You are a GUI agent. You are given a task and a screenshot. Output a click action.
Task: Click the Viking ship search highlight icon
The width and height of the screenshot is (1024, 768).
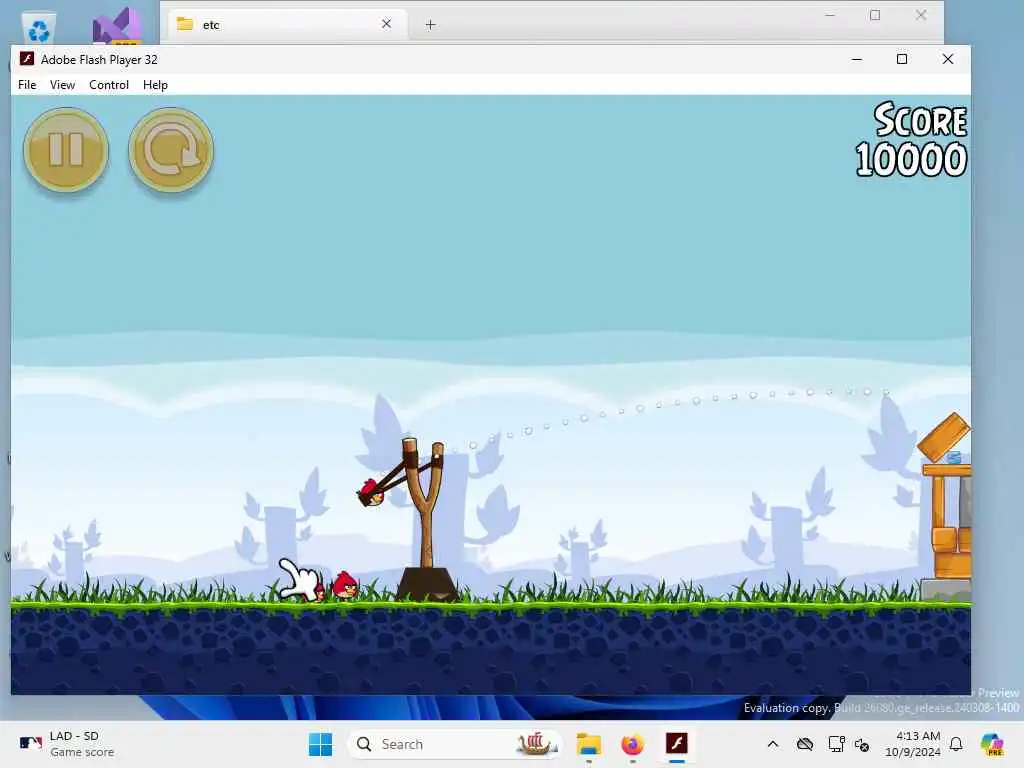[x=536, y=744]
